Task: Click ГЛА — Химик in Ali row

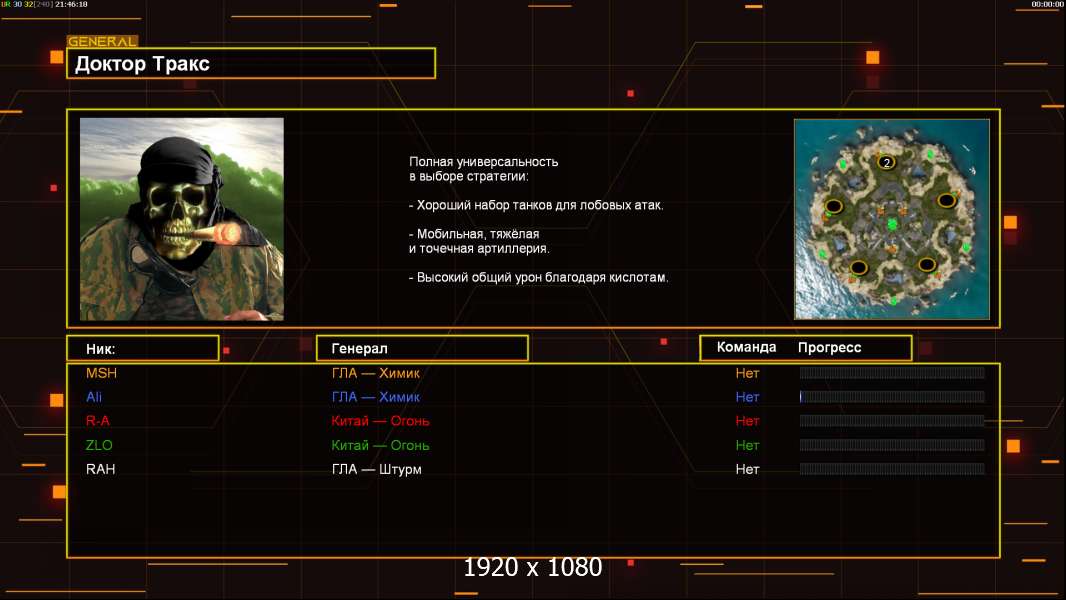Action: (x=375, y=397)
